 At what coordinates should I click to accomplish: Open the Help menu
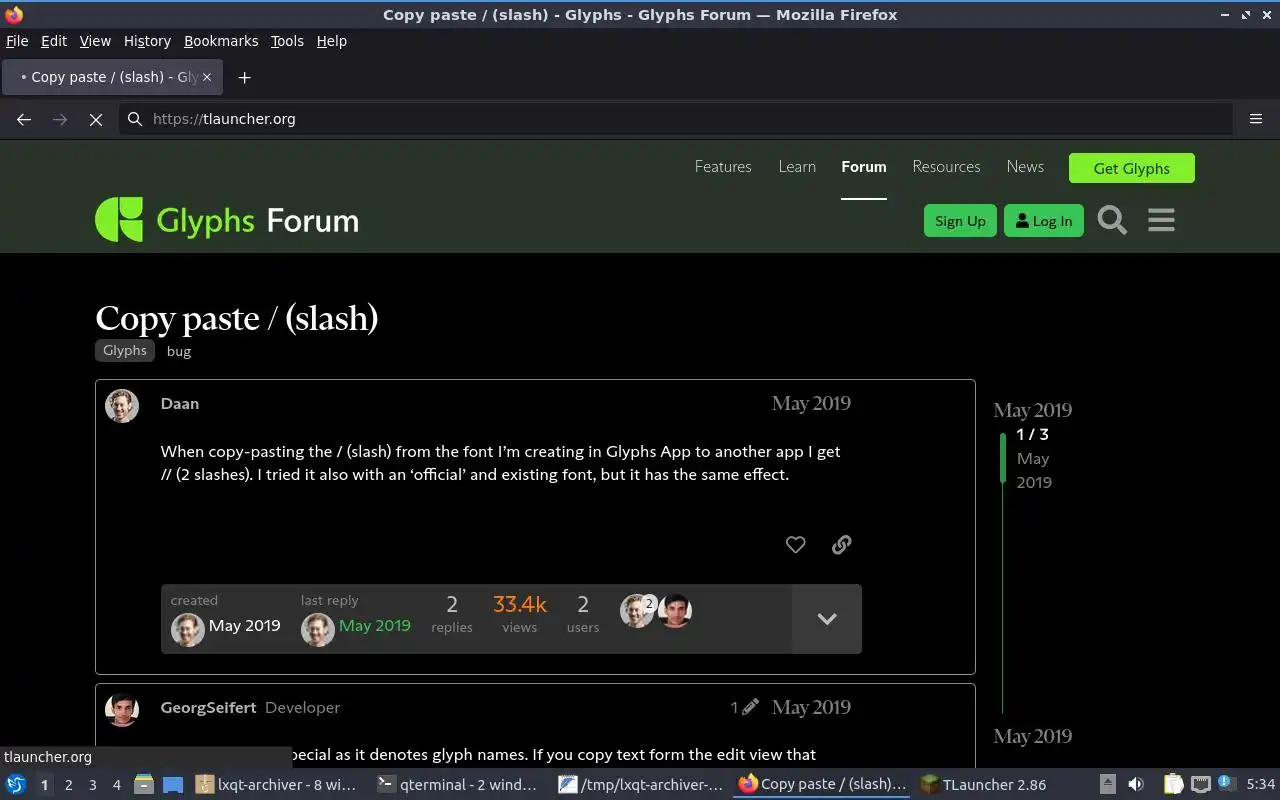point(332,41)
